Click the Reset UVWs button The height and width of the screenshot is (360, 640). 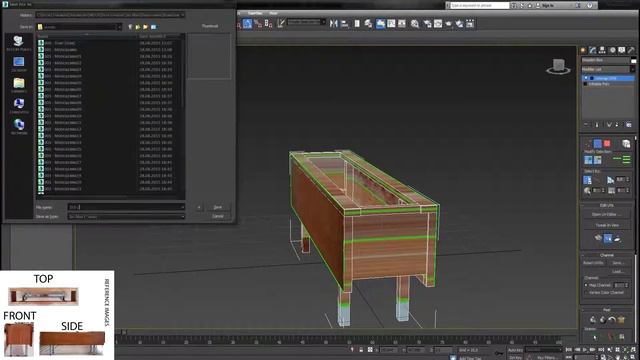[x=593, y=263]
